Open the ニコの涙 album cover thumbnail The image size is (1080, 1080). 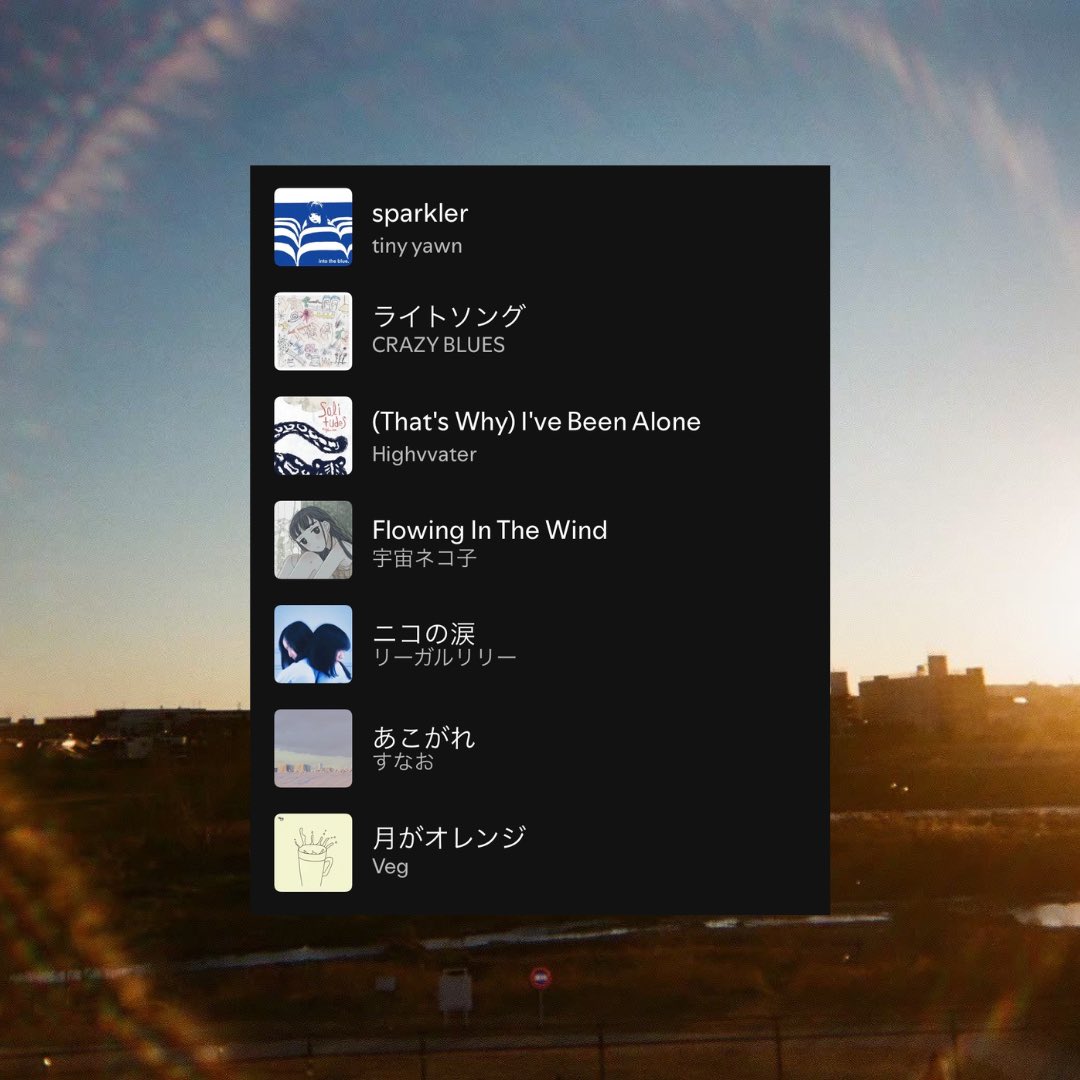(x=313, y=644)
